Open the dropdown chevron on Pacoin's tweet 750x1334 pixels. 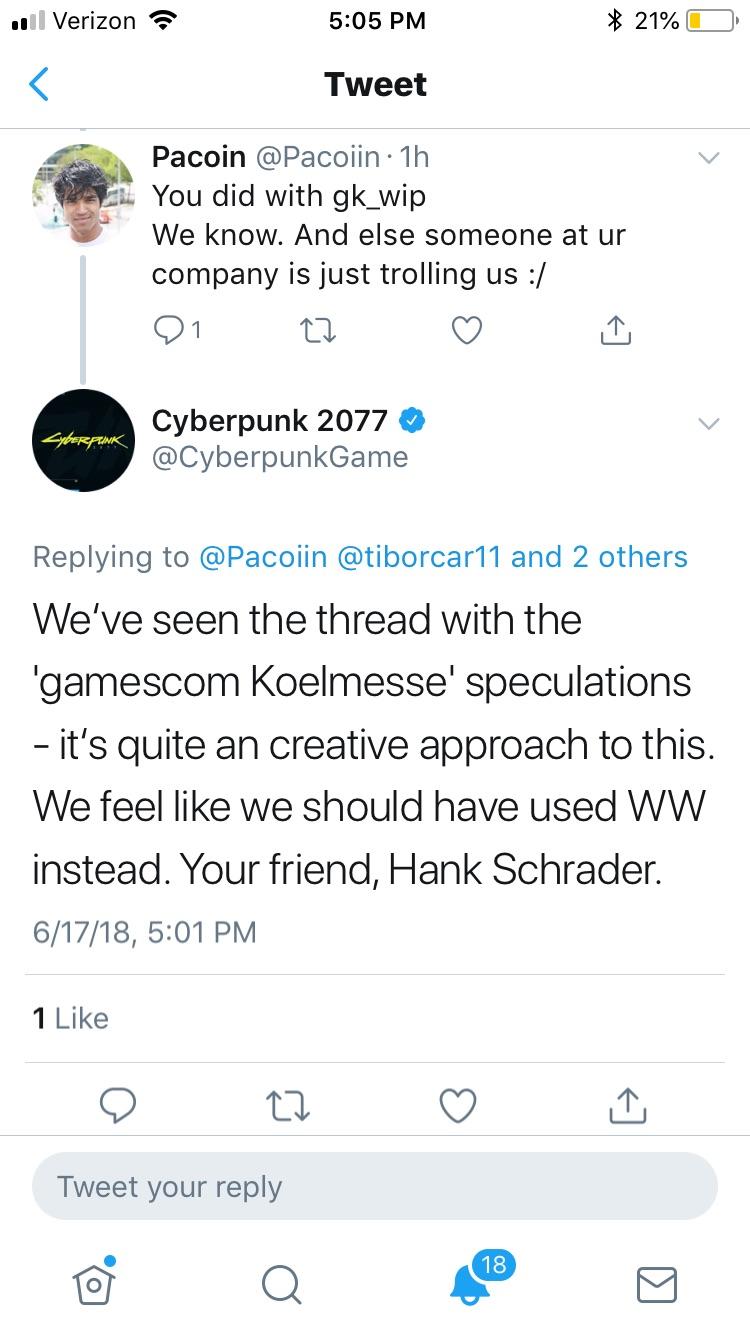pos(707,158)
